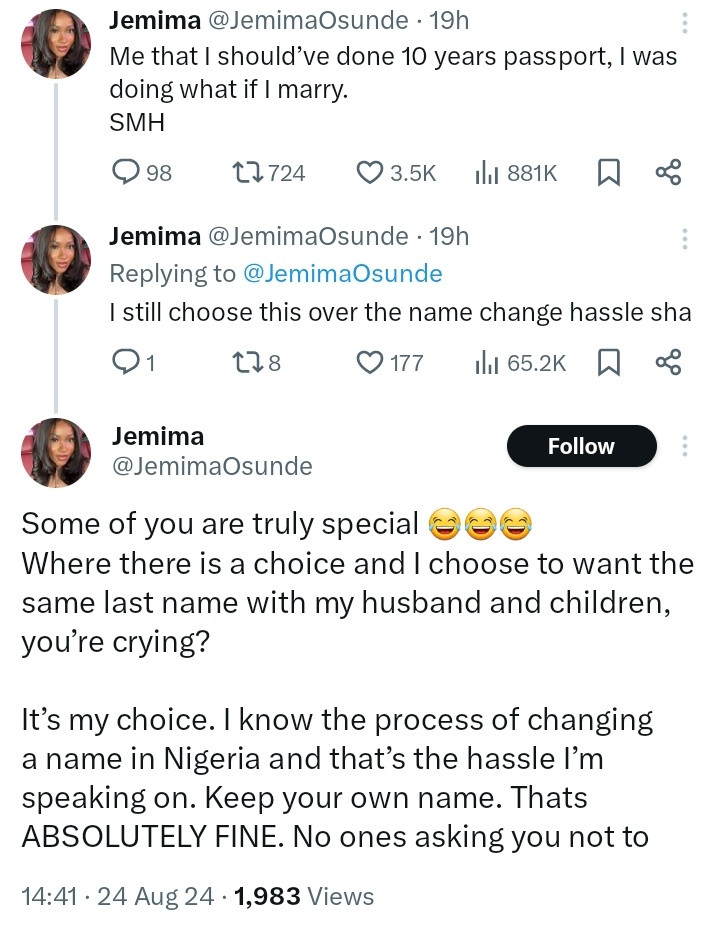The width and height of the screenshot is (720, 928).
Task: View analytics of the 881K views tweet
Action: 486,173
